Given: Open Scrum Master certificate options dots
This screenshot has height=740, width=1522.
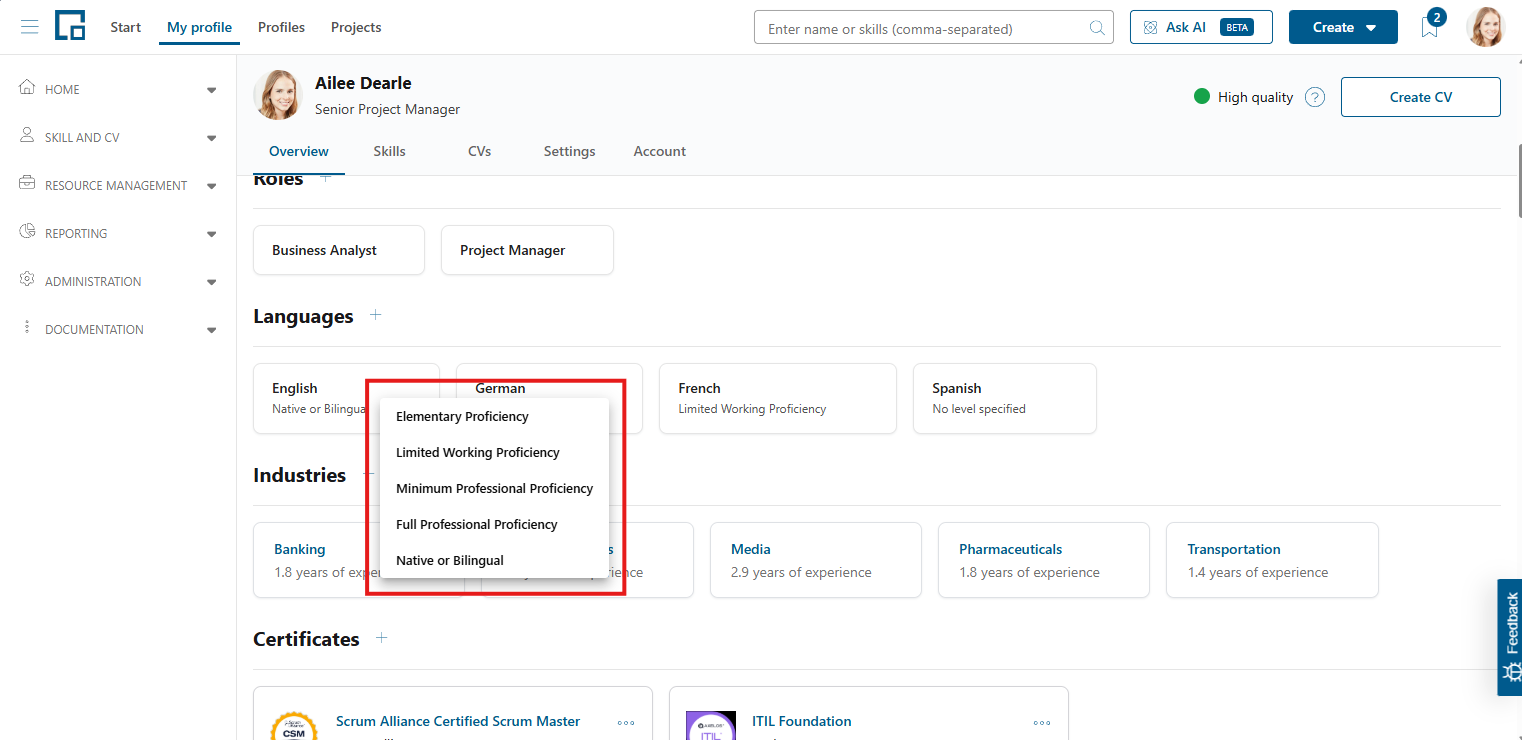Looking at the screenshot, I should [626, 722].
